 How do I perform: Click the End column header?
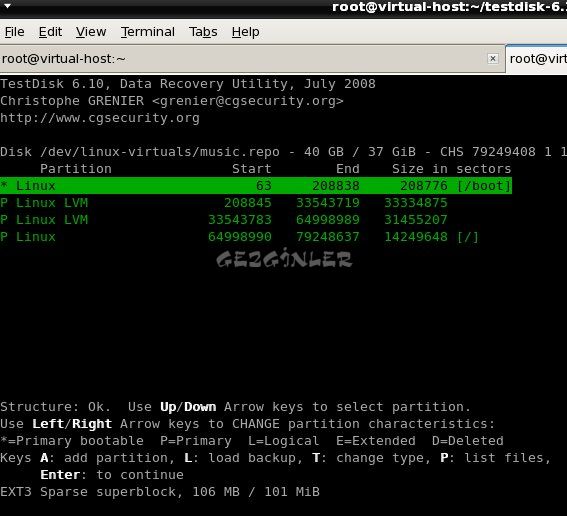click(348, 169)
